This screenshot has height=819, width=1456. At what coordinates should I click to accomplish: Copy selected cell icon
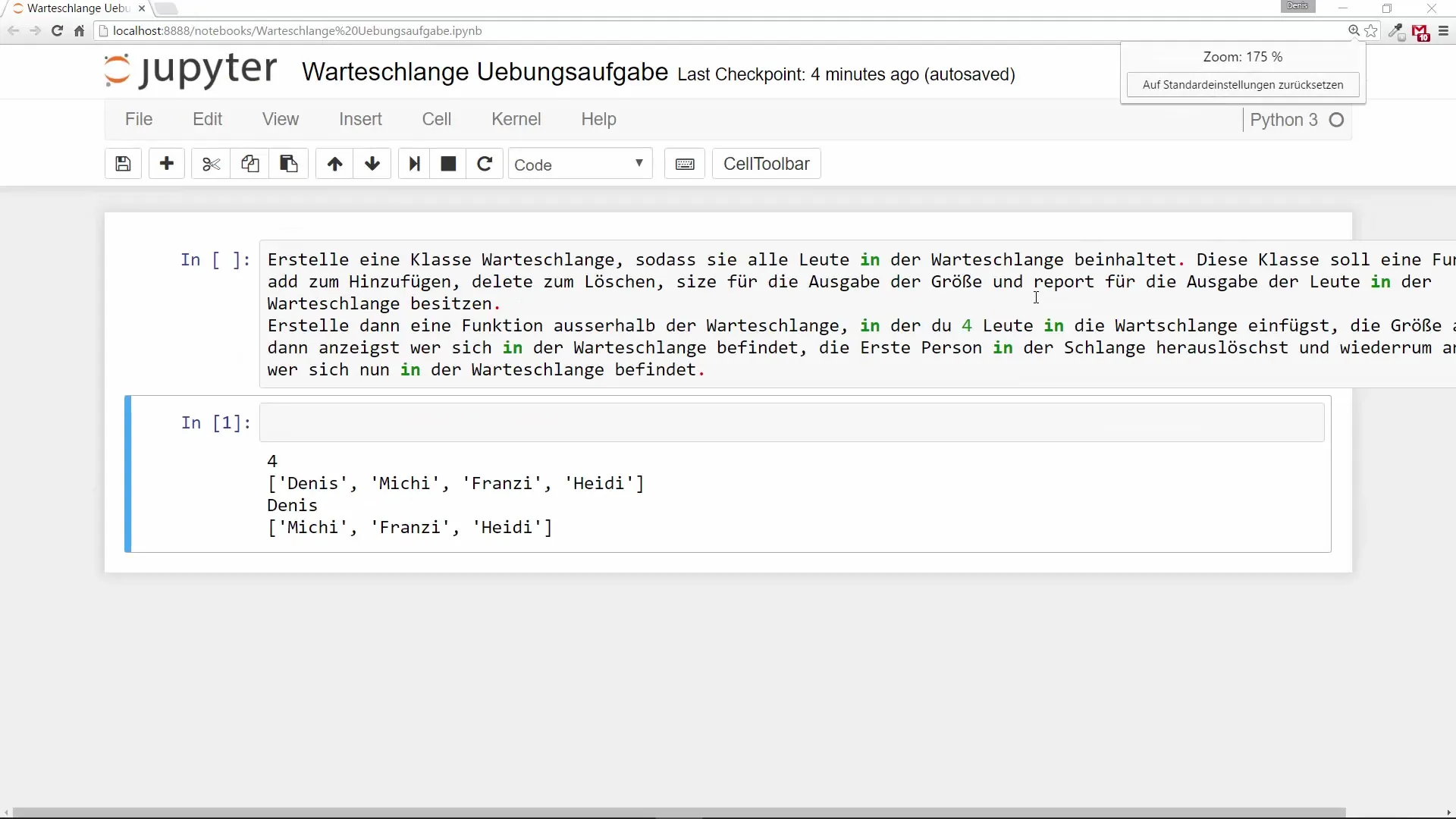click(x=250, y=164)
